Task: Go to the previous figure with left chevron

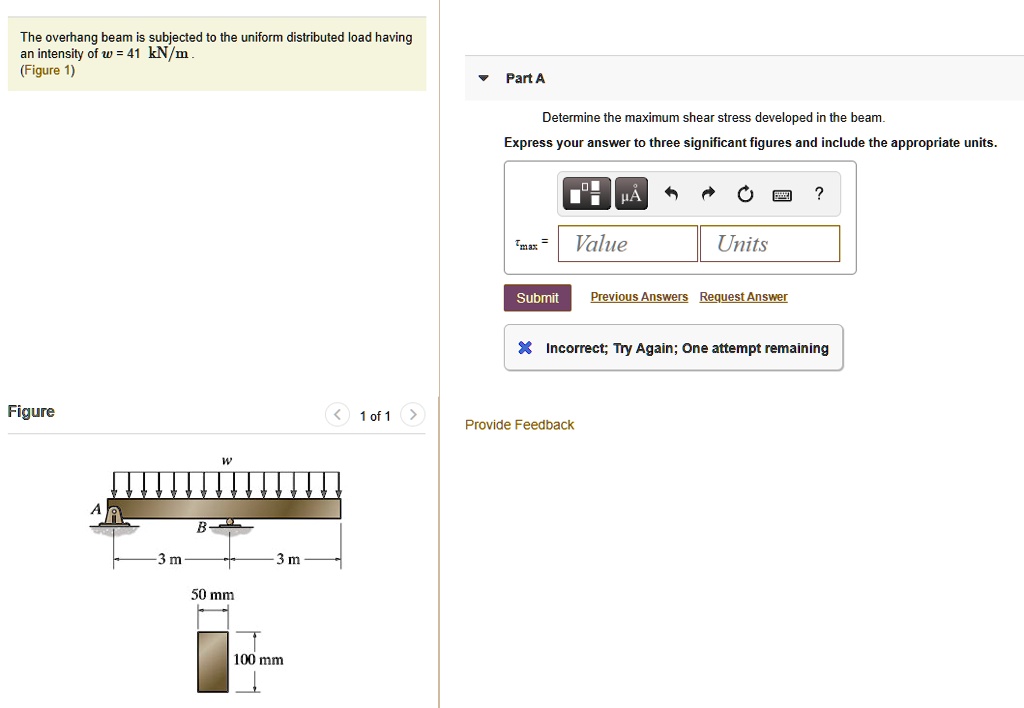Action: [337, 414]
